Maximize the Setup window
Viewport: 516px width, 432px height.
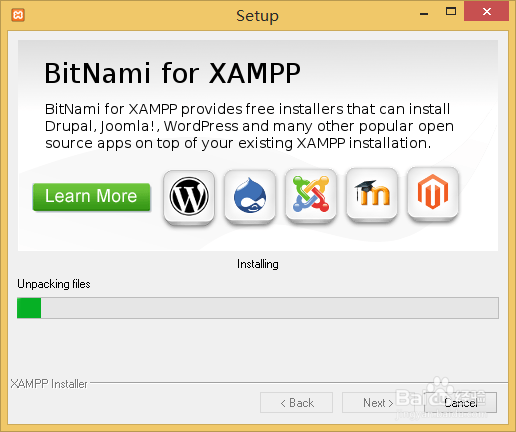451,12
